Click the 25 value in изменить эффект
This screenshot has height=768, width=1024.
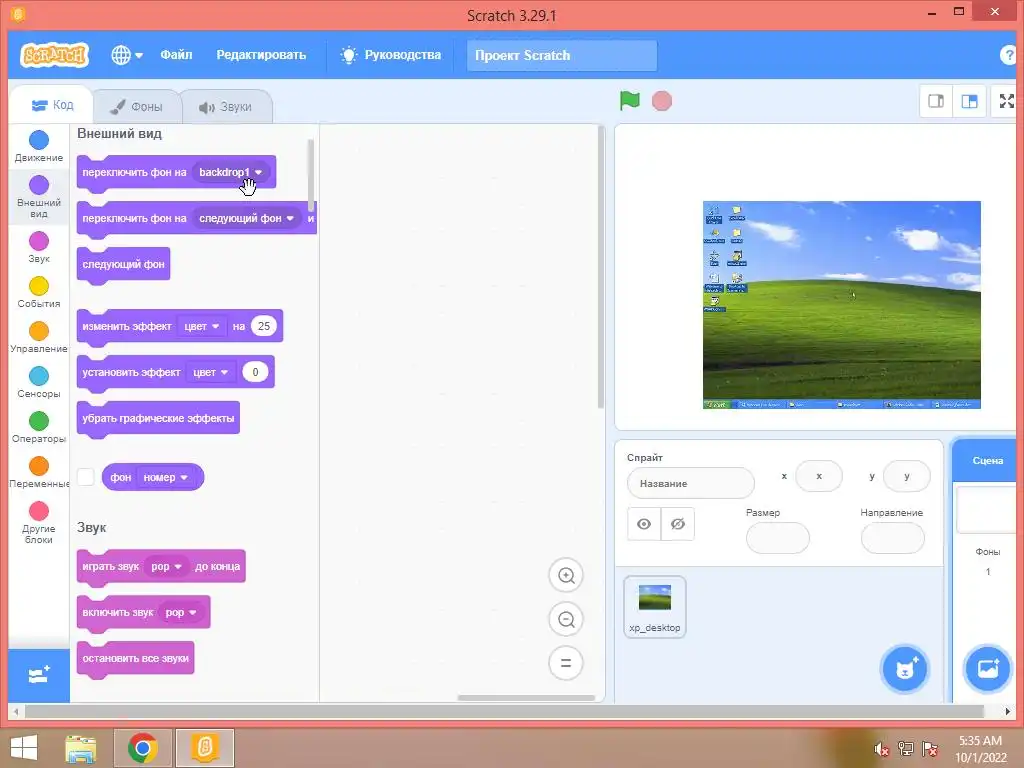264,326
